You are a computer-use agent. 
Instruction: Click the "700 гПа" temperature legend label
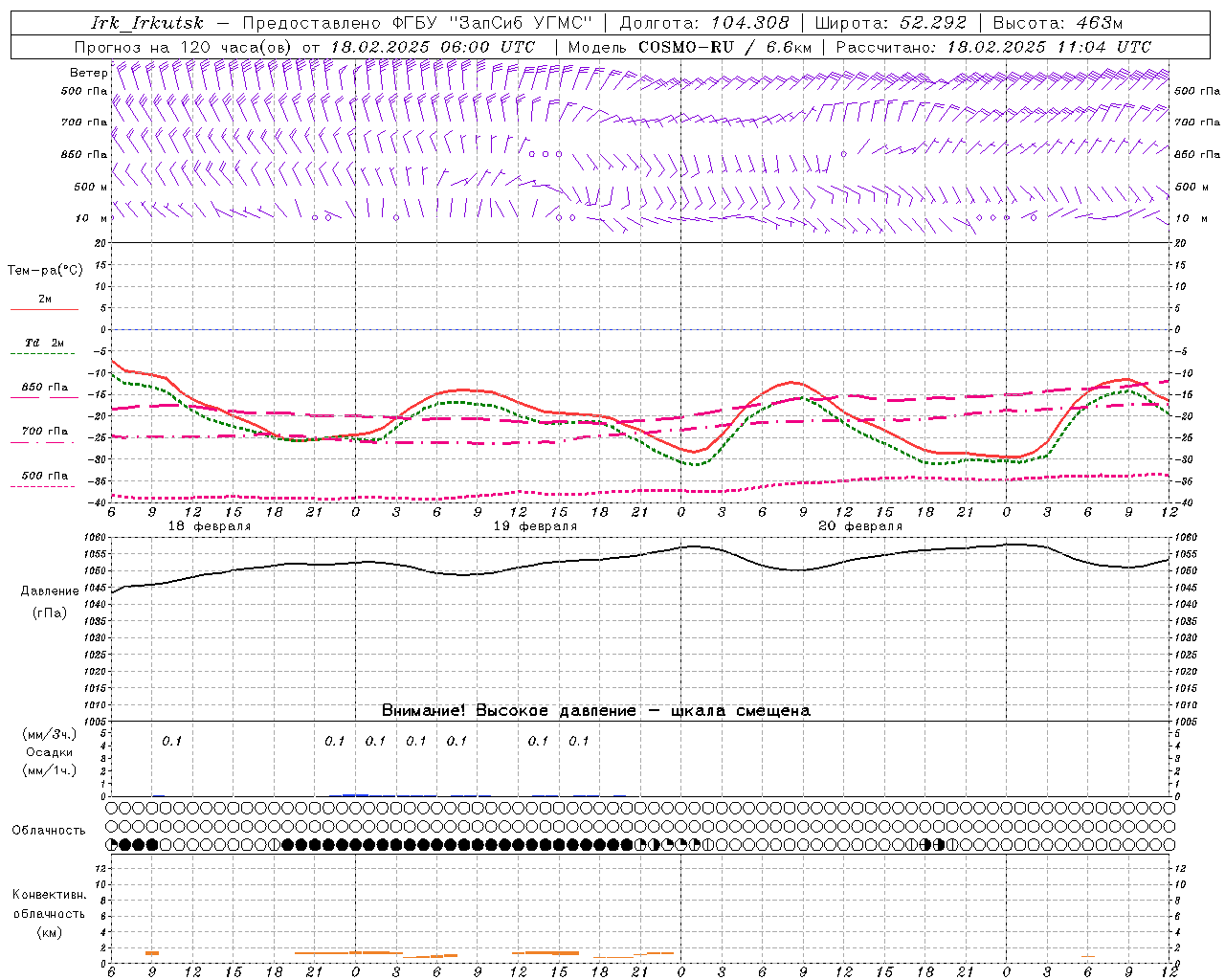click(x=45, y=432)
